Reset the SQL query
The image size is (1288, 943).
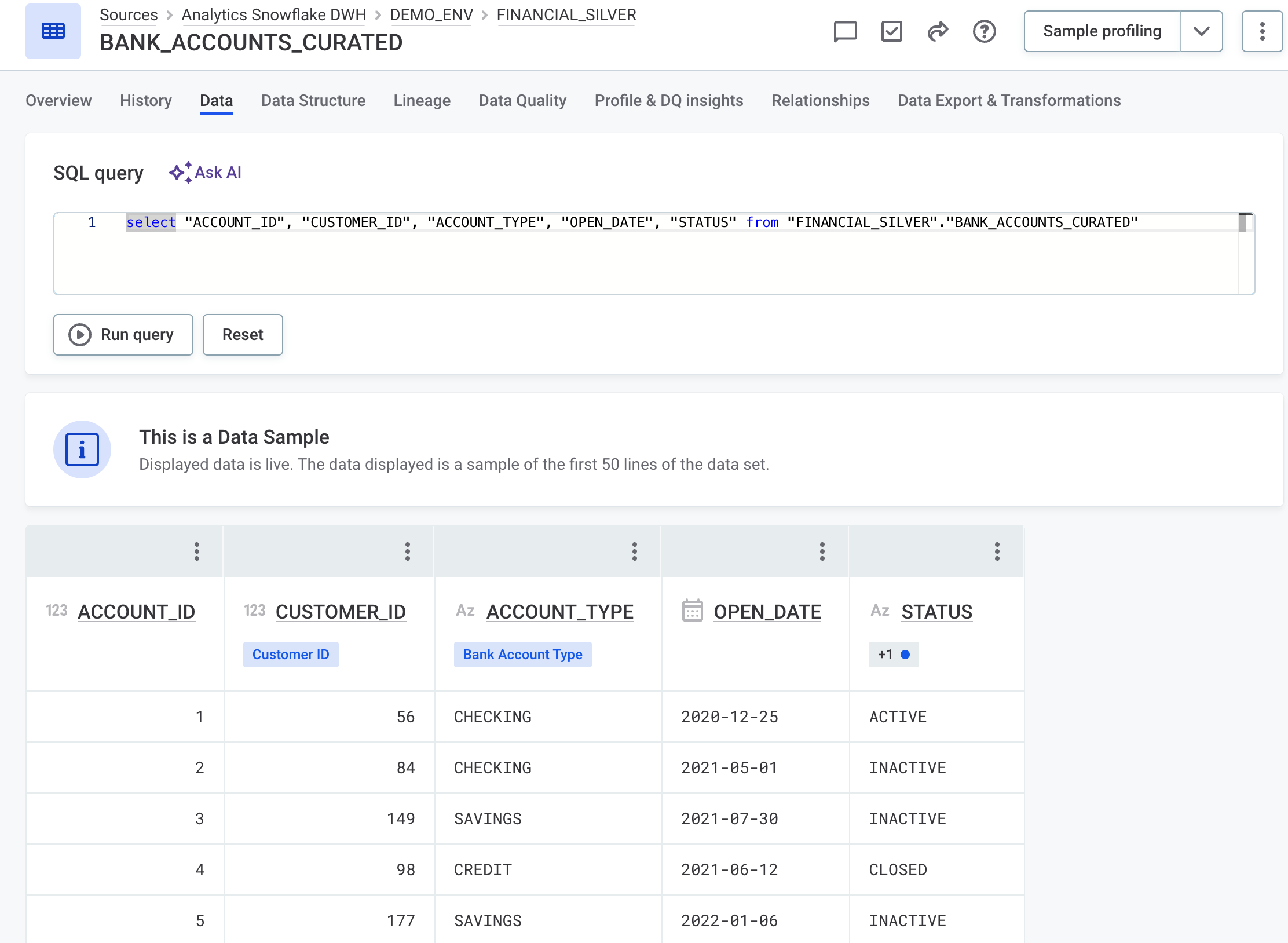click(x=243, y=335)
